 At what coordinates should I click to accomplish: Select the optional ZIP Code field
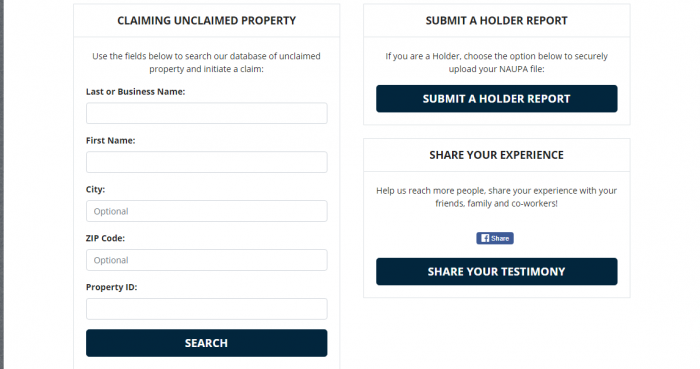click(207, 260)
